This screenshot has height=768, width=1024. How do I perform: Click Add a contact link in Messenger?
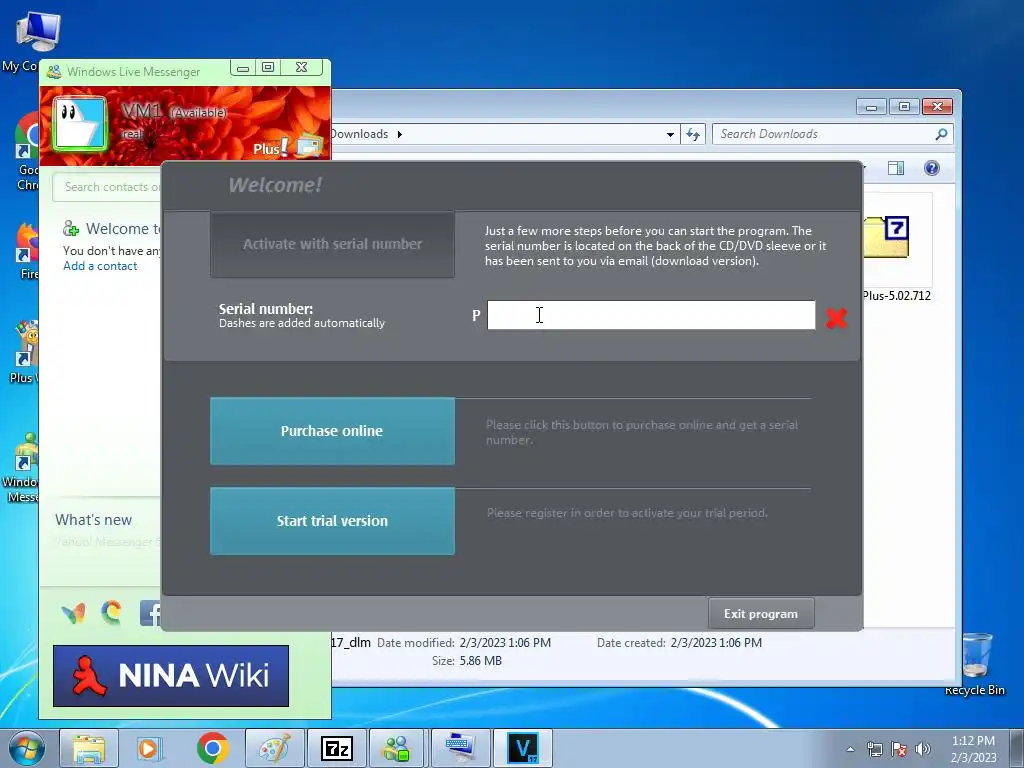pos(100,266)
